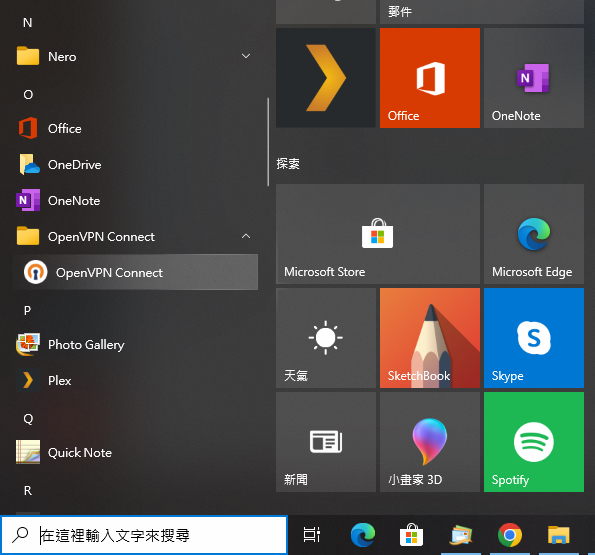
Task: Launch the Microsoft Edge tile
Action: coord(534,234)
